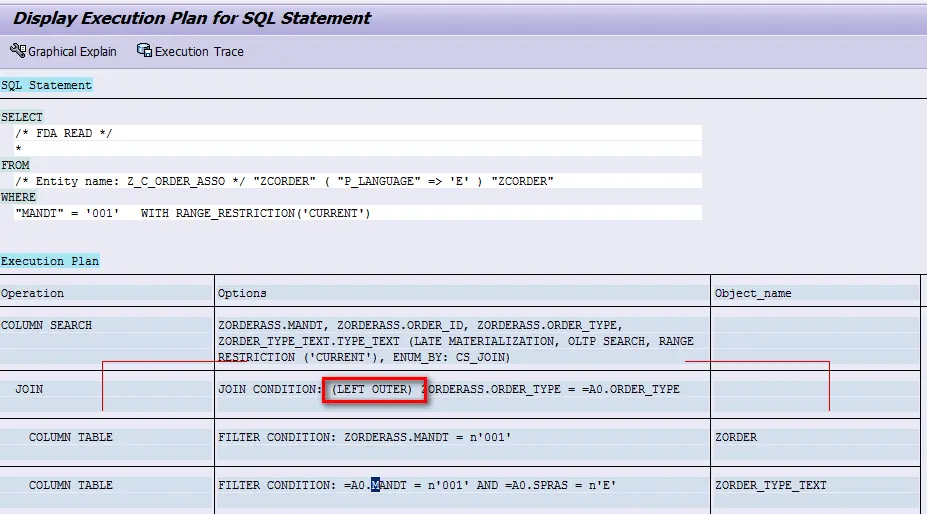927x514 pixels.
Task: Click the Entity name Z_C_ORDER_ASSO line
Action: [x=285, y=181]
